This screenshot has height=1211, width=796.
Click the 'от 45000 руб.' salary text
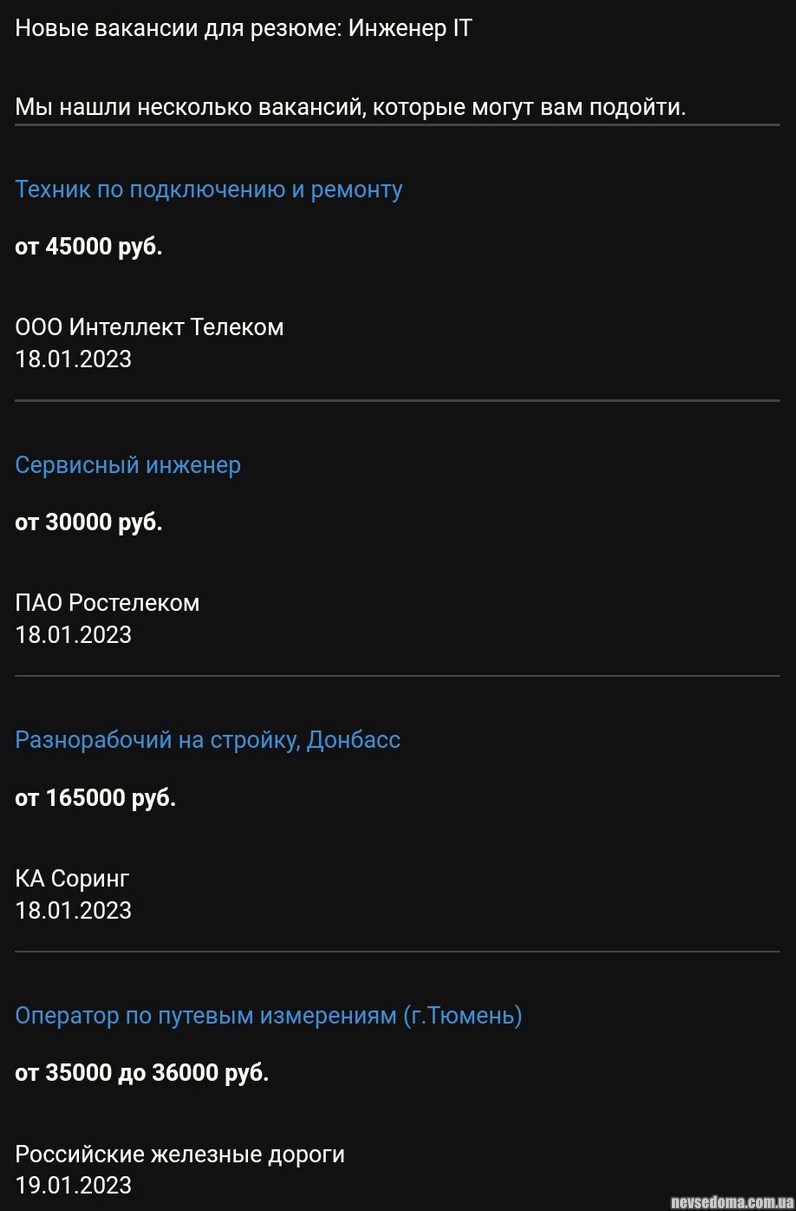(x=88, y=247)
